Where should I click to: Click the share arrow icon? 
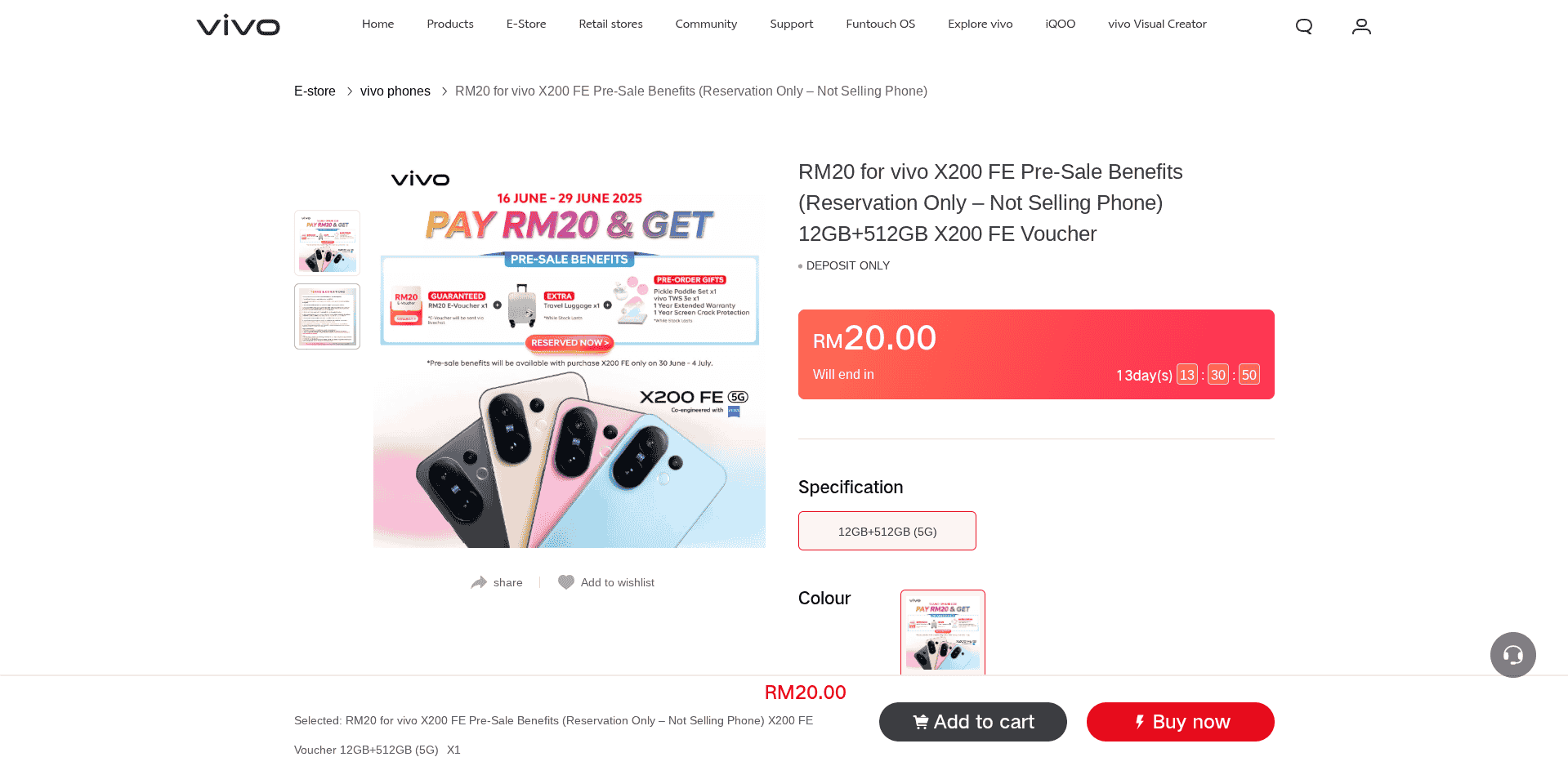pos(479,582)
